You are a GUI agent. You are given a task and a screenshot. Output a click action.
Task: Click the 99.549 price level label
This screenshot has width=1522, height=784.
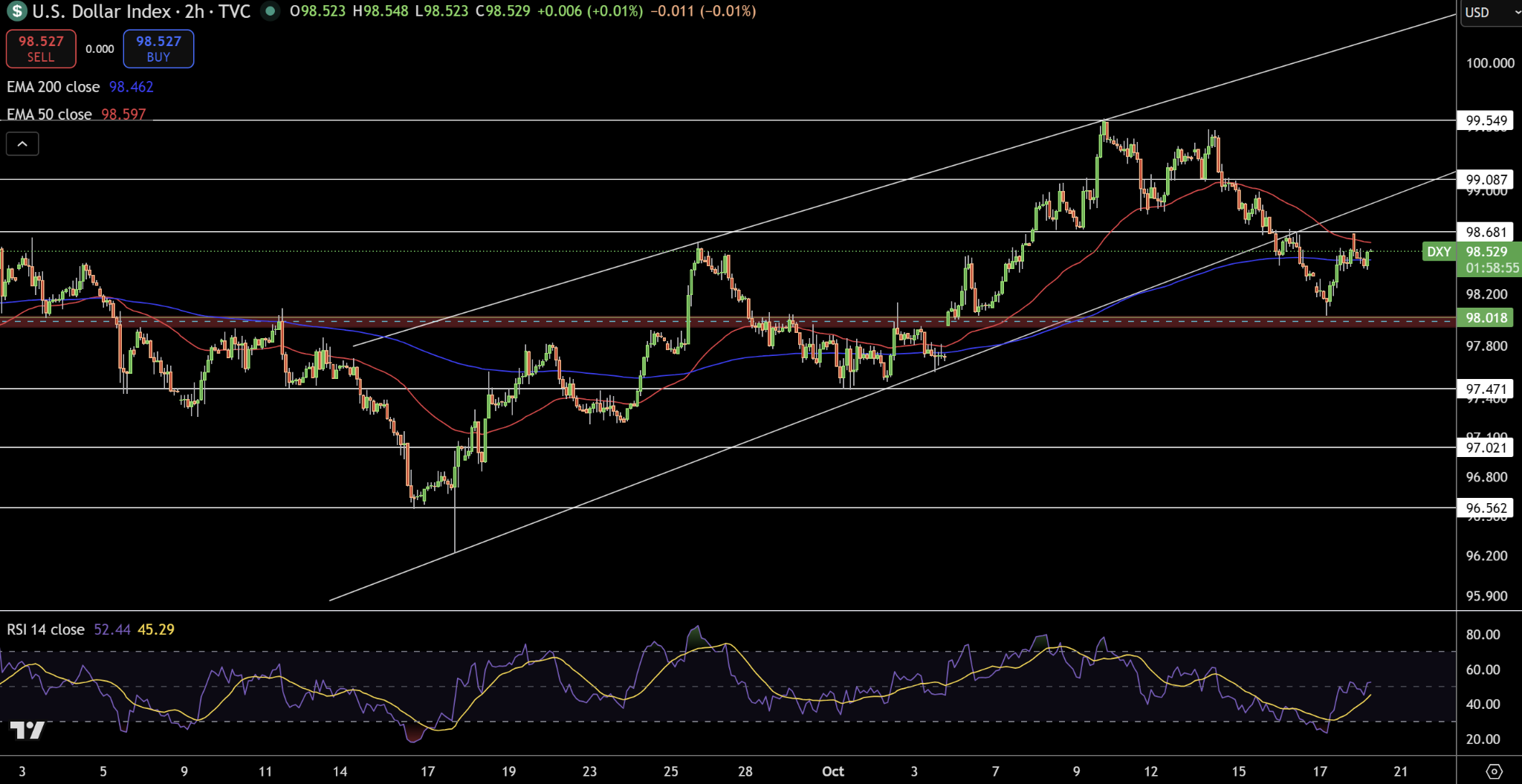coord(1486,120)
